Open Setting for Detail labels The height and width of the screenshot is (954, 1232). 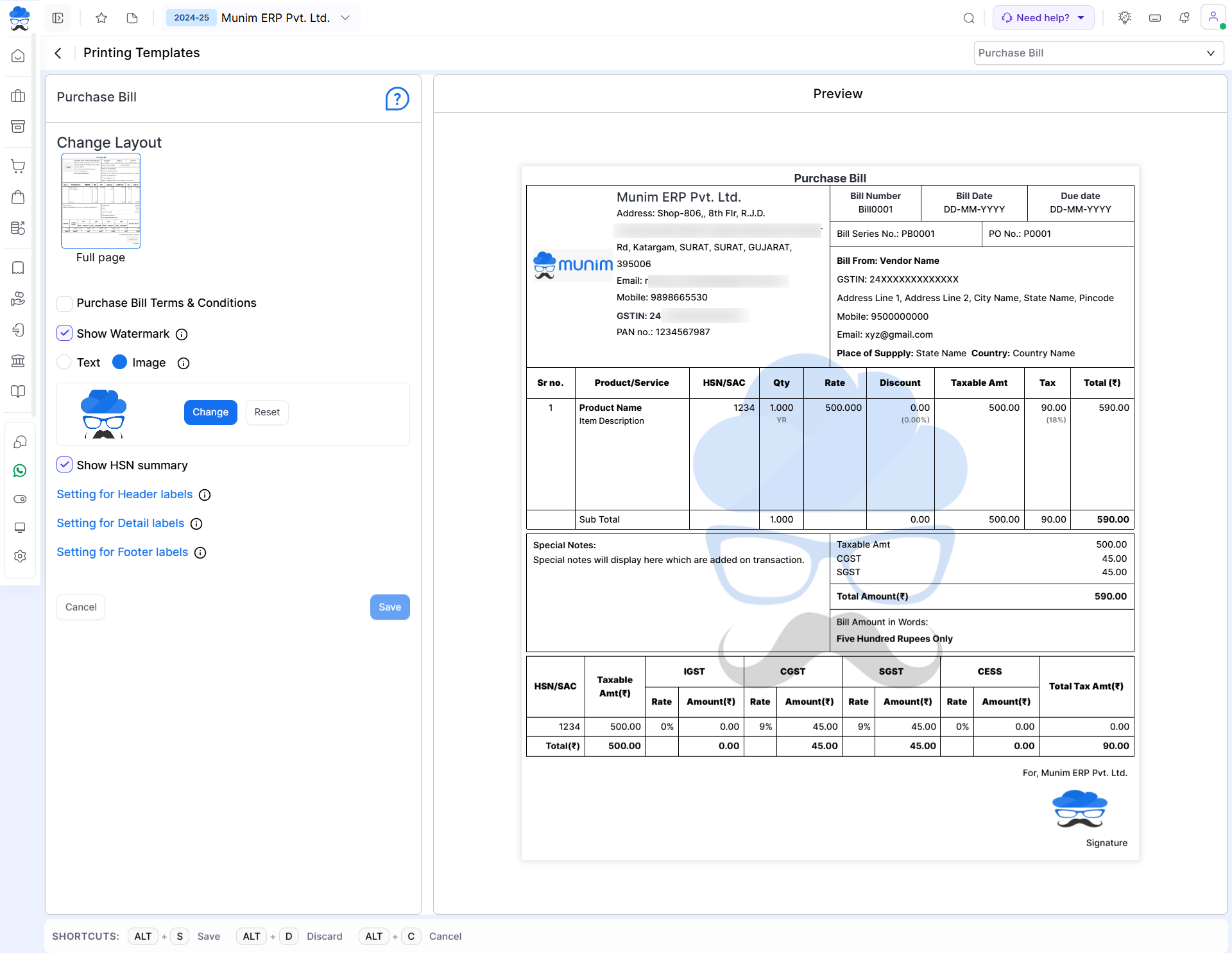click(x=121, y=523)
